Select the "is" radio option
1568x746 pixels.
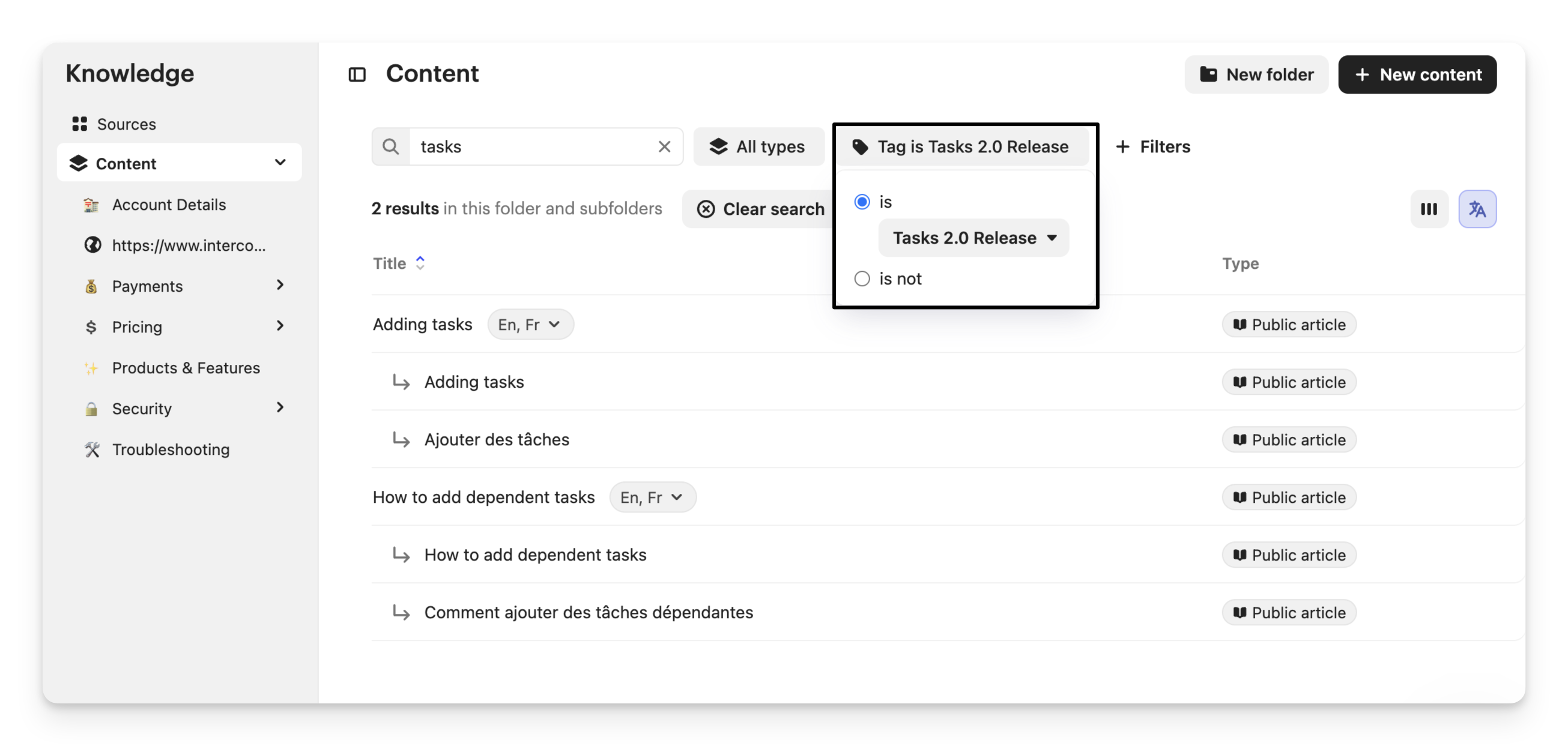(861, 202)
